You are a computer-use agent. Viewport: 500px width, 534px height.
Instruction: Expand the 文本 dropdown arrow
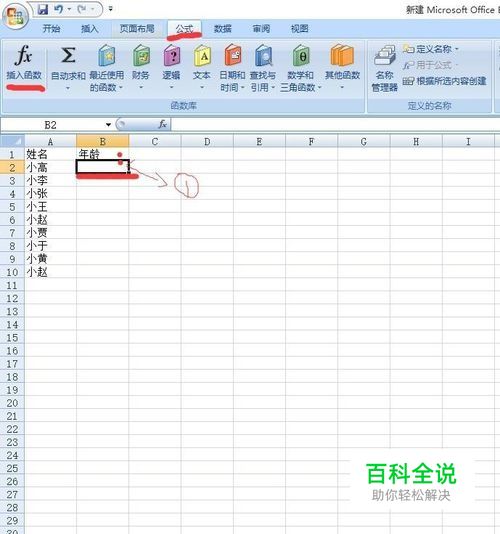pyautogui.click(x=202, y=88)
